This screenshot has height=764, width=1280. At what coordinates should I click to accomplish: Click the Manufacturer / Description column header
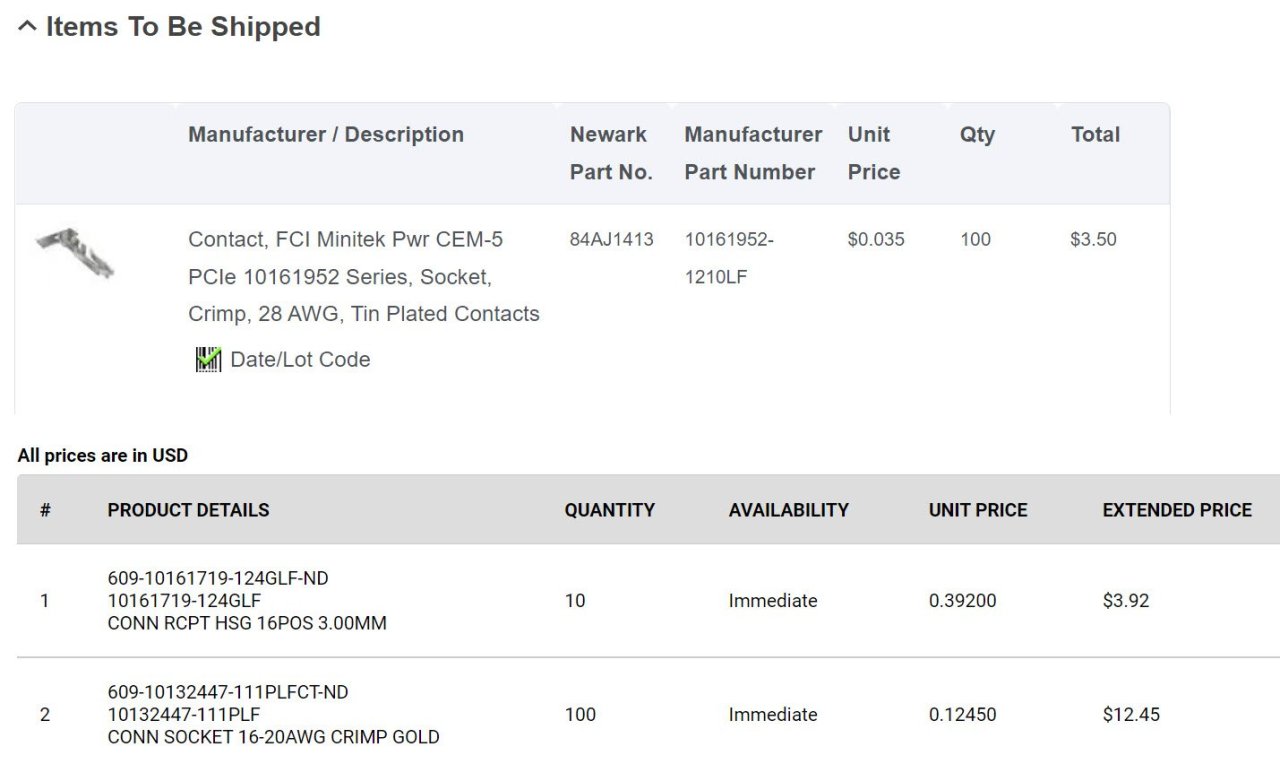(x=326, y=135)
